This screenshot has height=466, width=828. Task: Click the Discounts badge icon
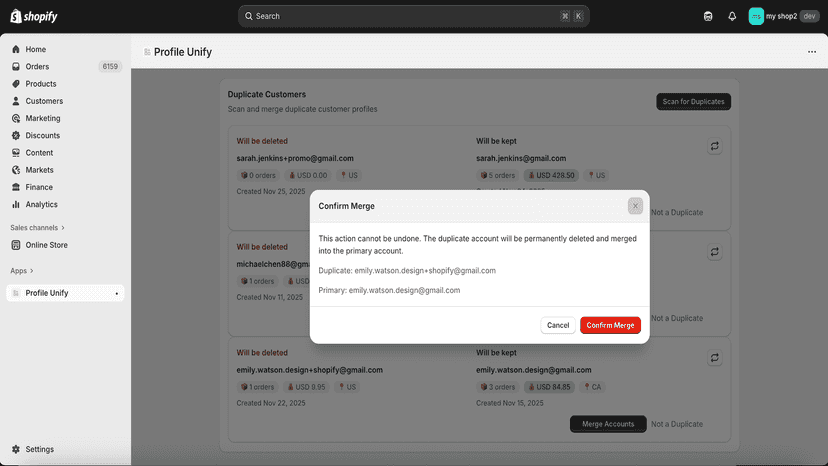pyautogui.click(x=16, y=135)
